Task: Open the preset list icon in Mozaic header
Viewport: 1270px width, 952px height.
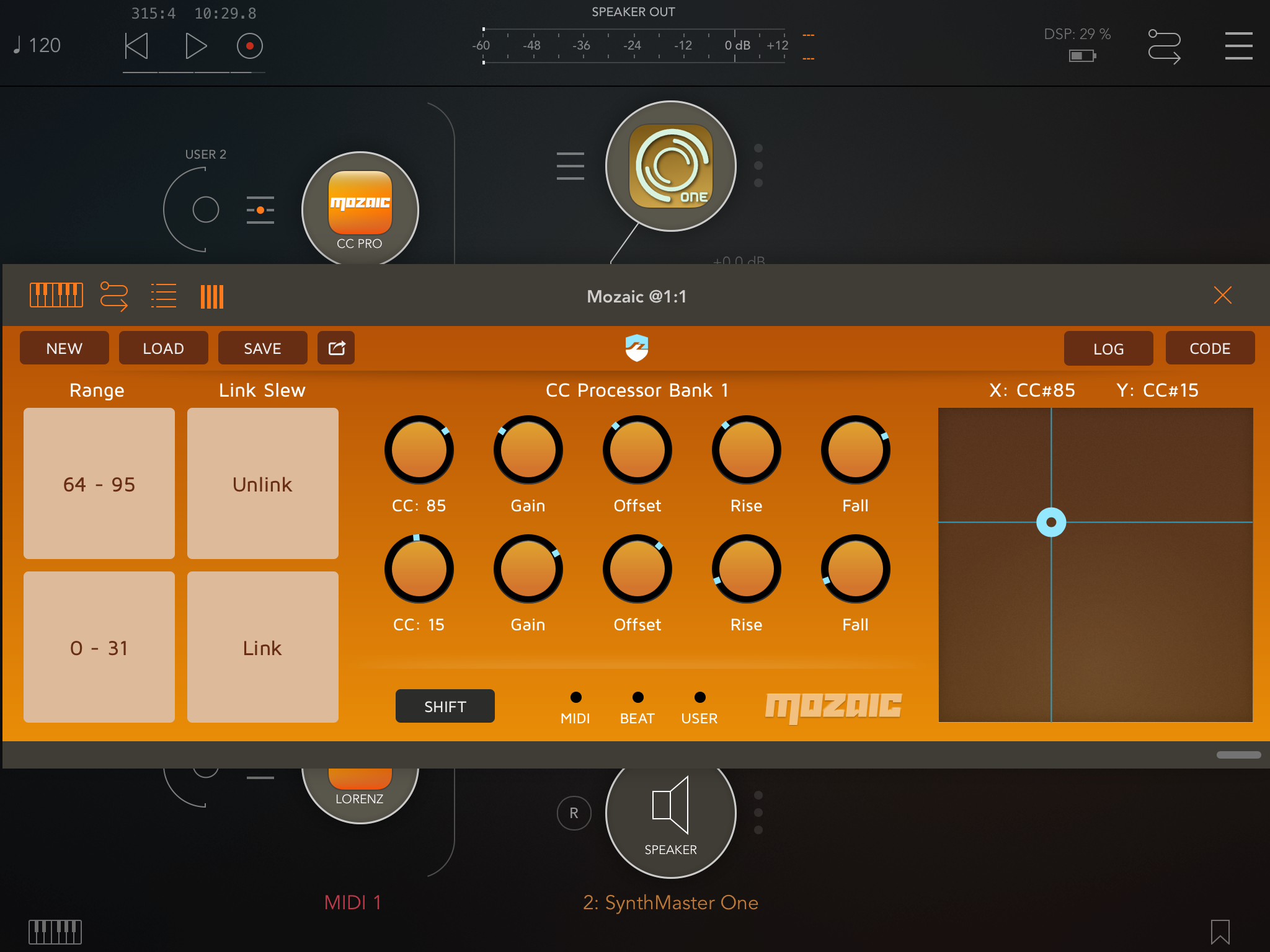Action: tap(164, 296)
